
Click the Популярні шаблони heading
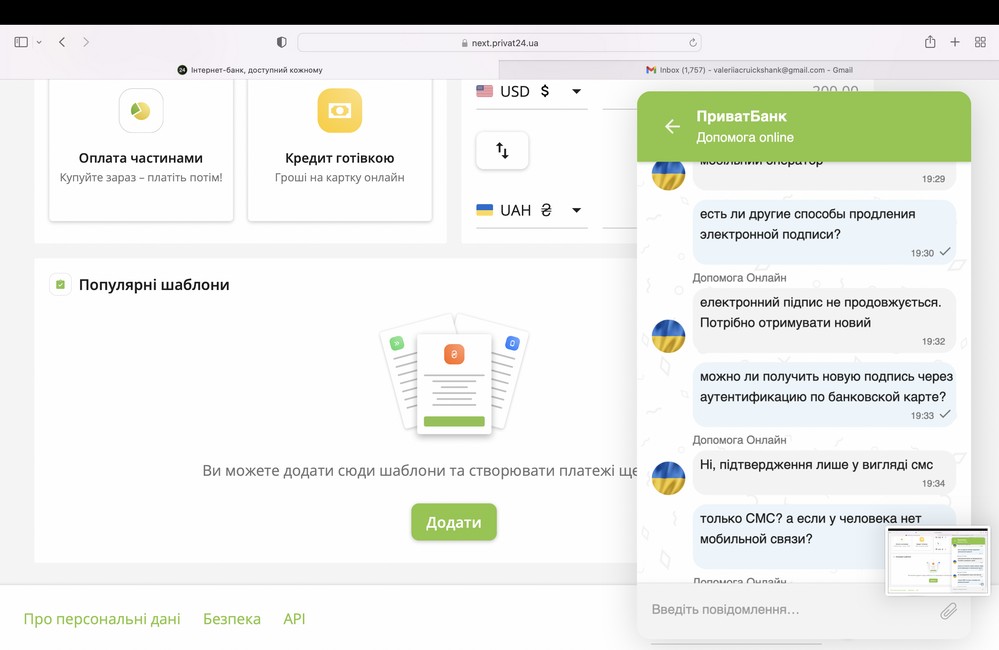pyautogui.click(x=154, y=285)
